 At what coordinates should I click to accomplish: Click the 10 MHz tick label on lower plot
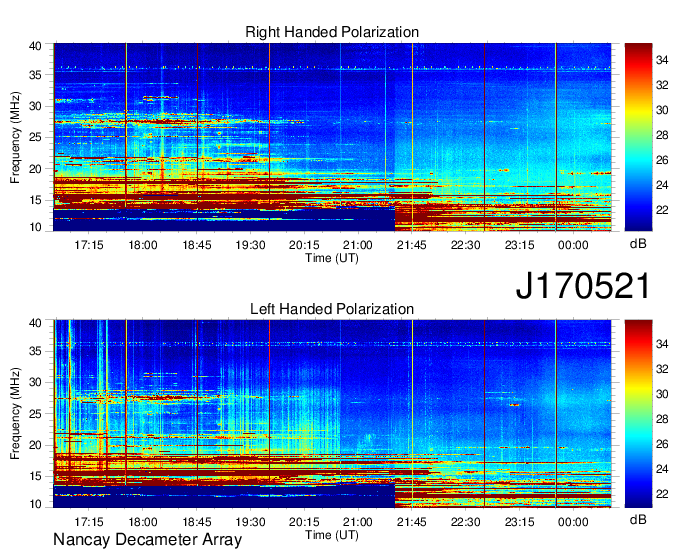(35, 504)
